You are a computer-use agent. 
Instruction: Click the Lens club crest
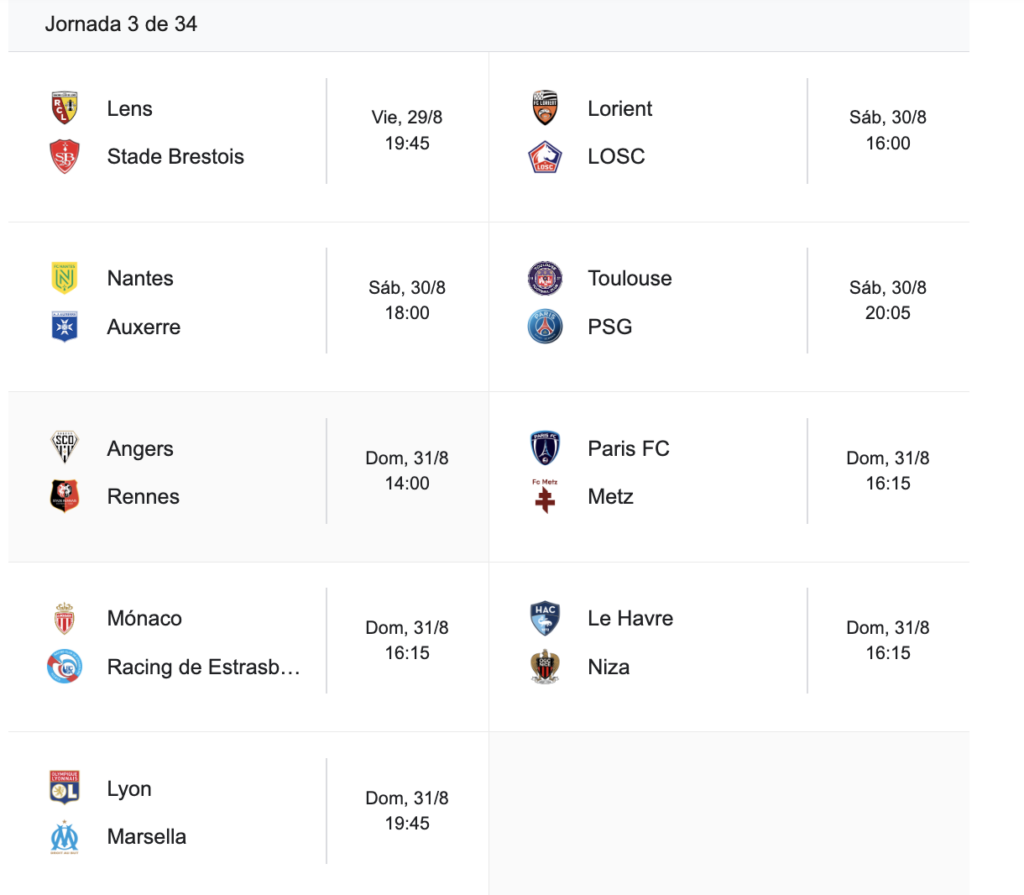(x=65, y=108)
